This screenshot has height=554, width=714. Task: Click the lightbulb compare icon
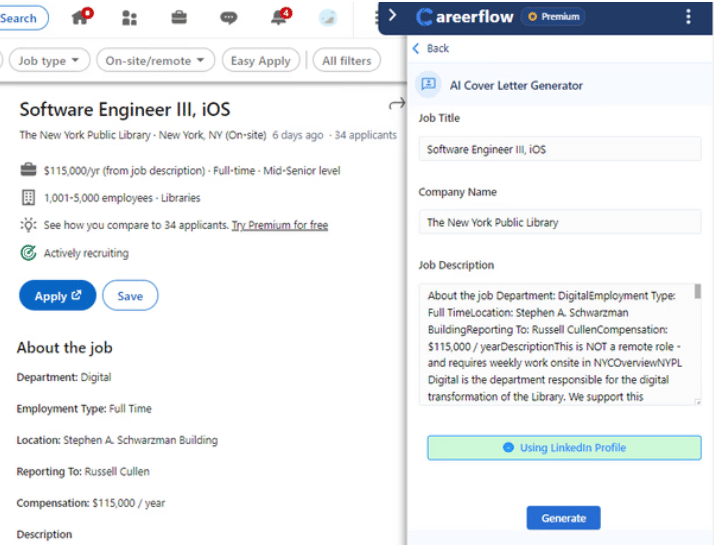[28, 225]
